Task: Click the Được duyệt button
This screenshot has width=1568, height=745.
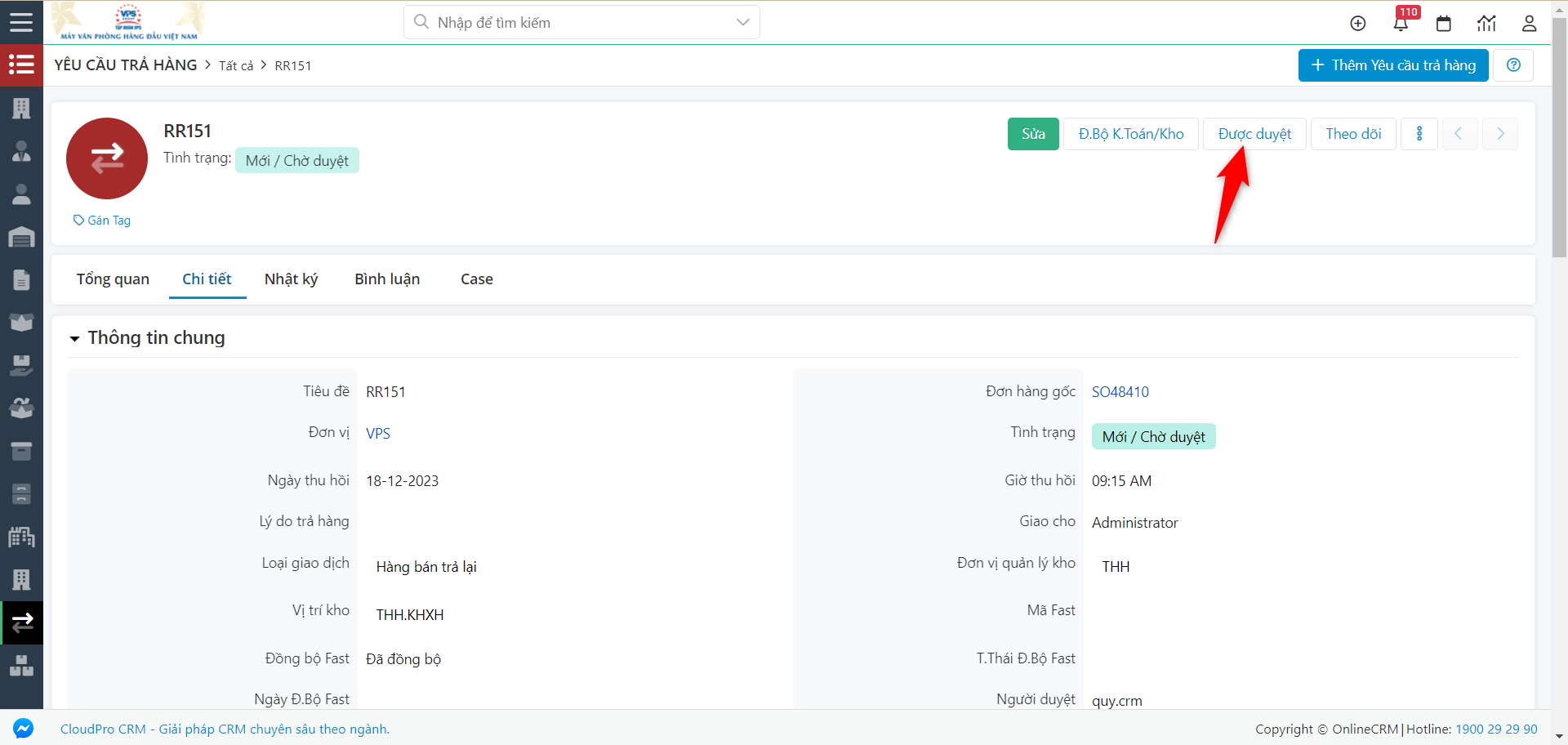Action: pos(1254,134)
